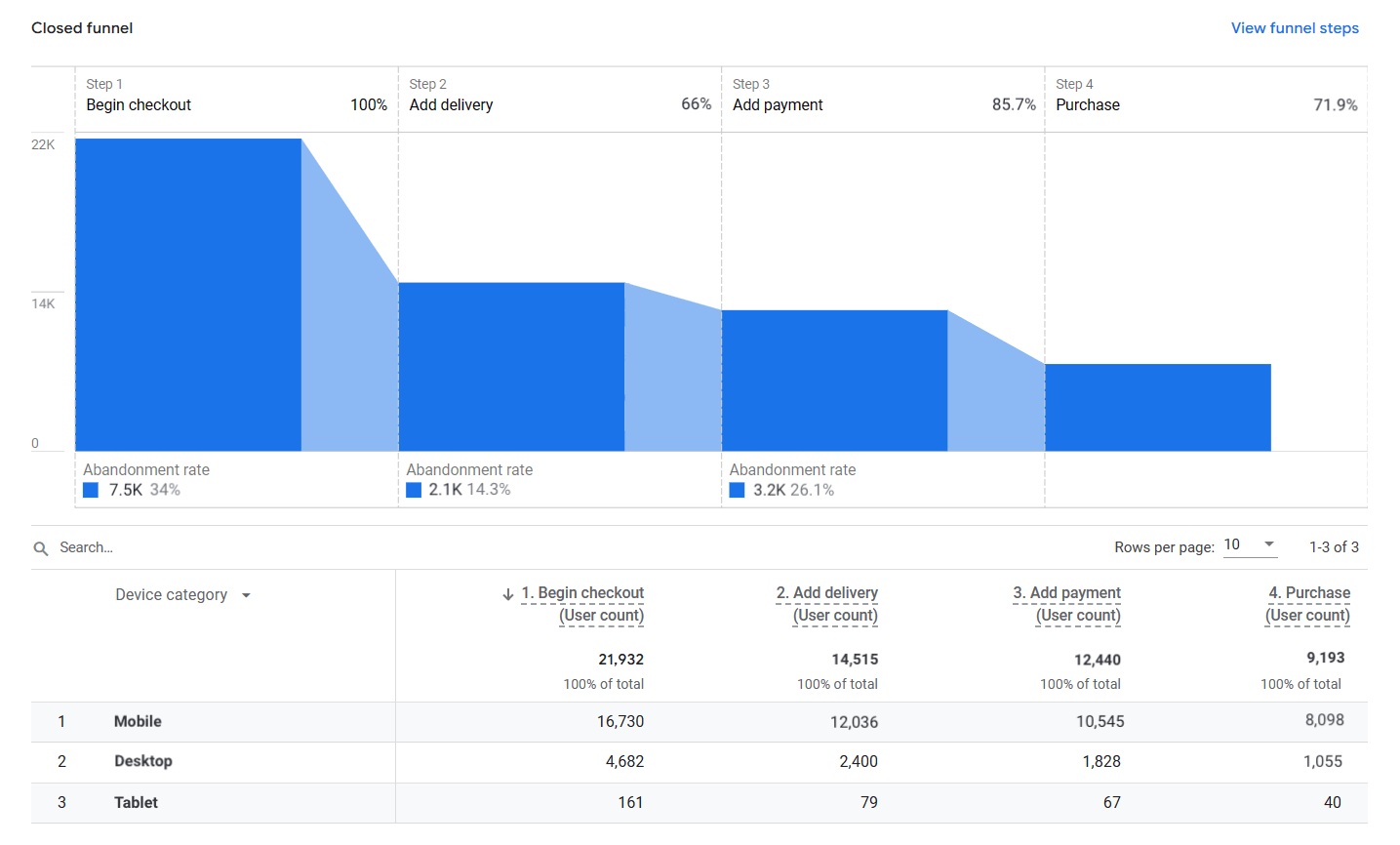Viewport: 1400px width, 845px height.
Task: Click the Add payment funnel bar
Action: (834, 381)
